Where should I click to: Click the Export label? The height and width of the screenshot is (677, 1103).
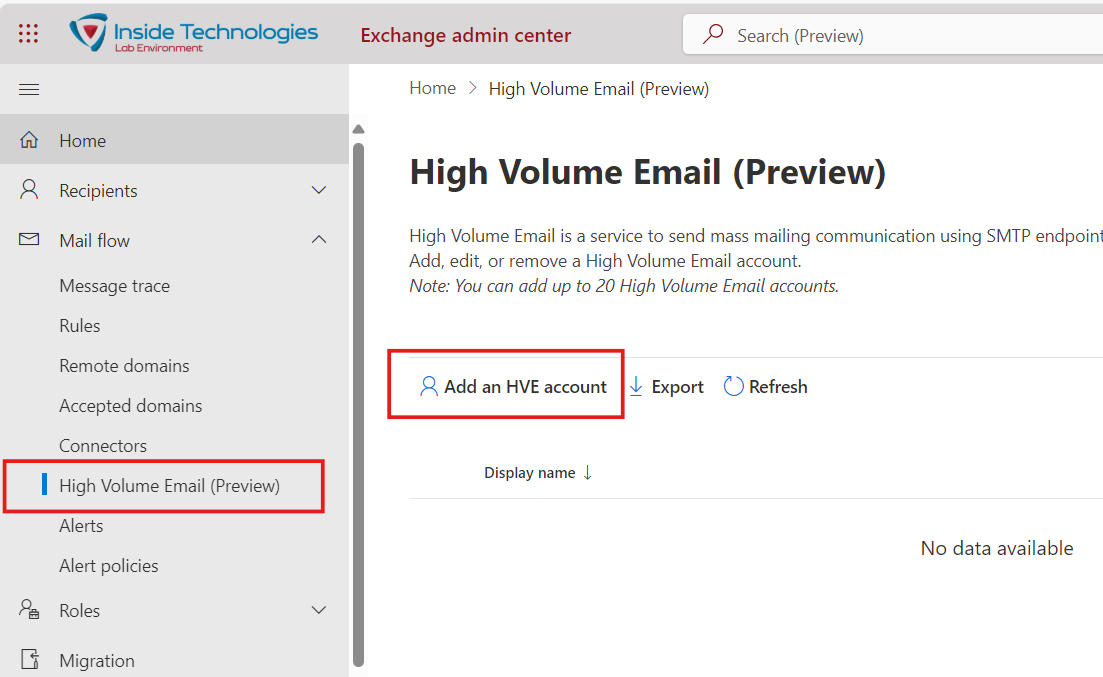[x=677, y=386]
